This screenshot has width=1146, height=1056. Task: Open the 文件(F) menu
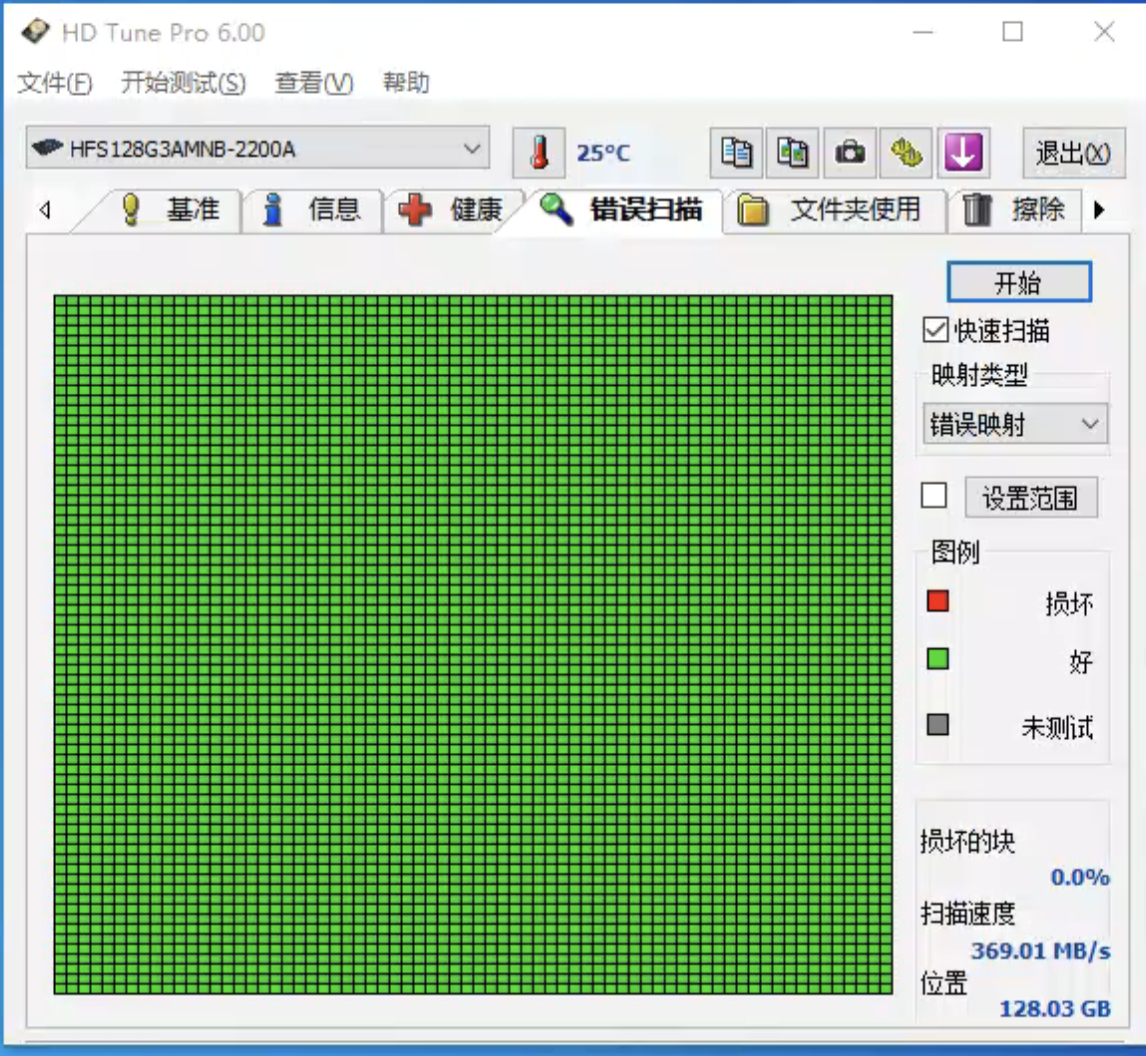[55, 83]
